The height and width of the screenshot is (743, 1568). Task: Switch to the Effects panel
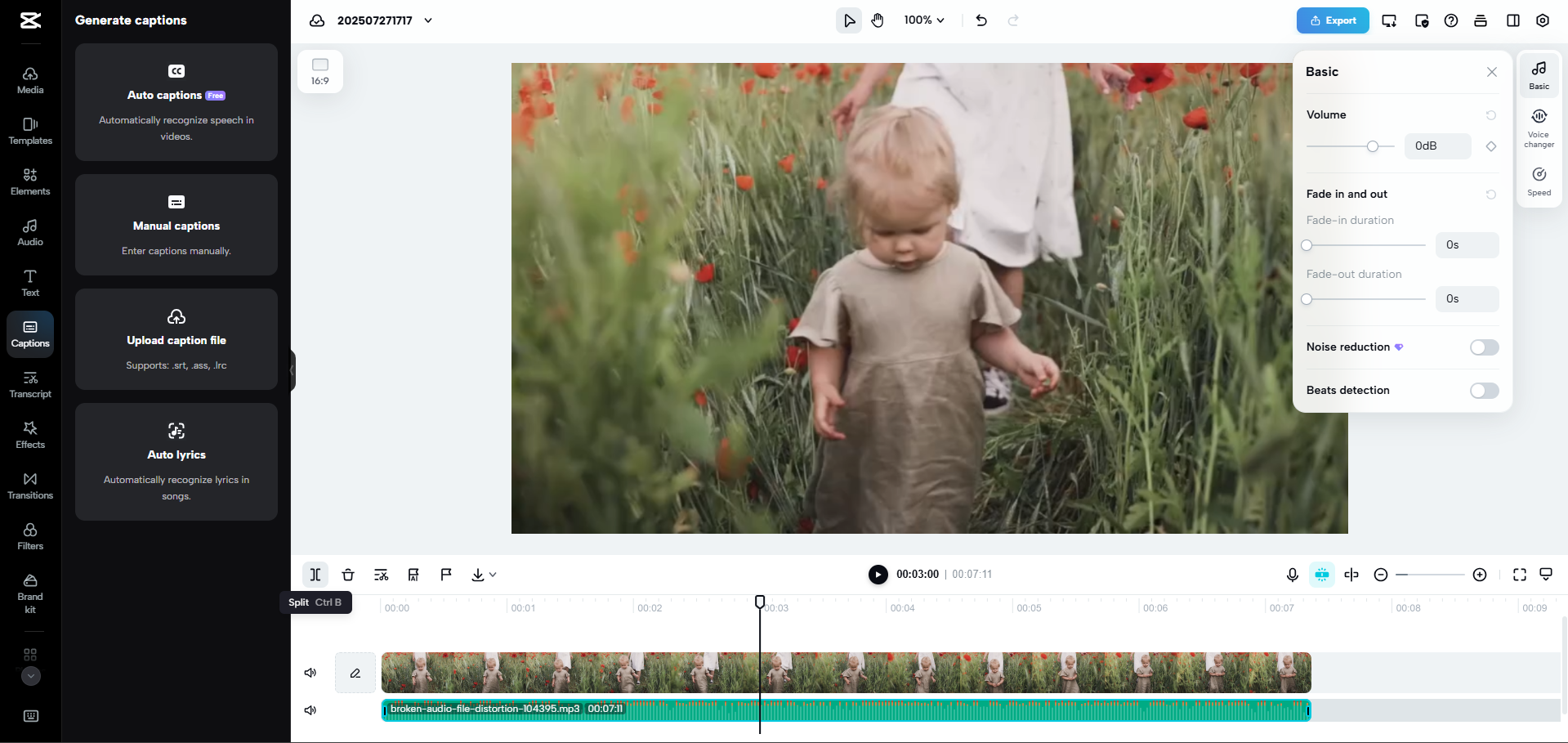[29, 434]
